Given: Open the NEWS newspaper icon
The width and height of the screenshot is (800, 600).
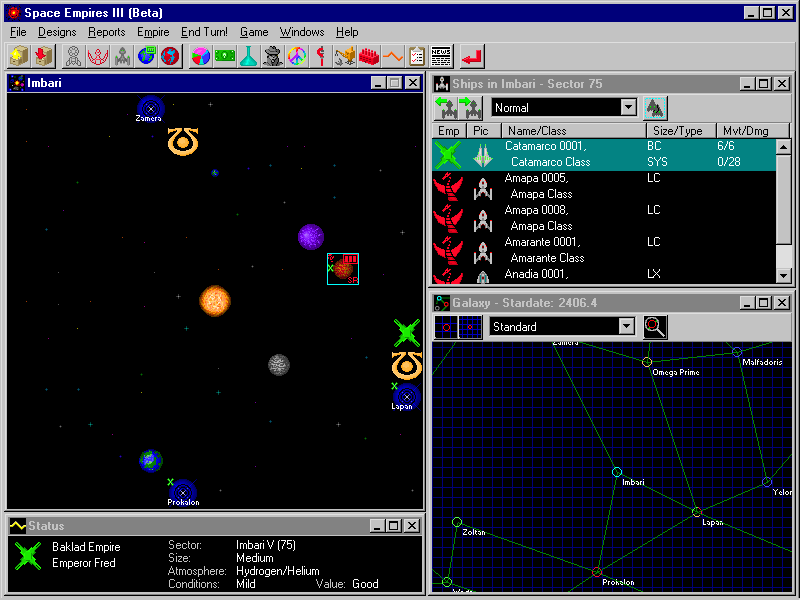Looking at the screenshot, I should 441,56.
